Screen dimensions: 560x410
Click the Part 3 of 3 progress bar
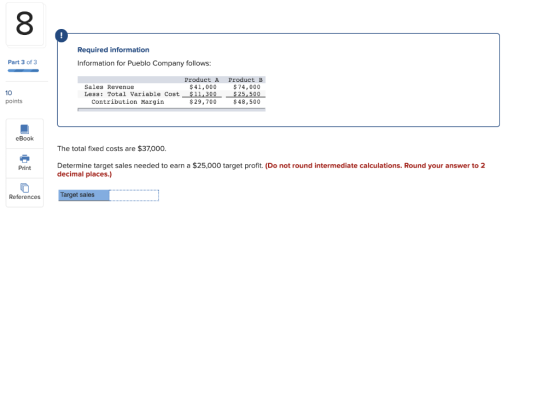[23, 71]
